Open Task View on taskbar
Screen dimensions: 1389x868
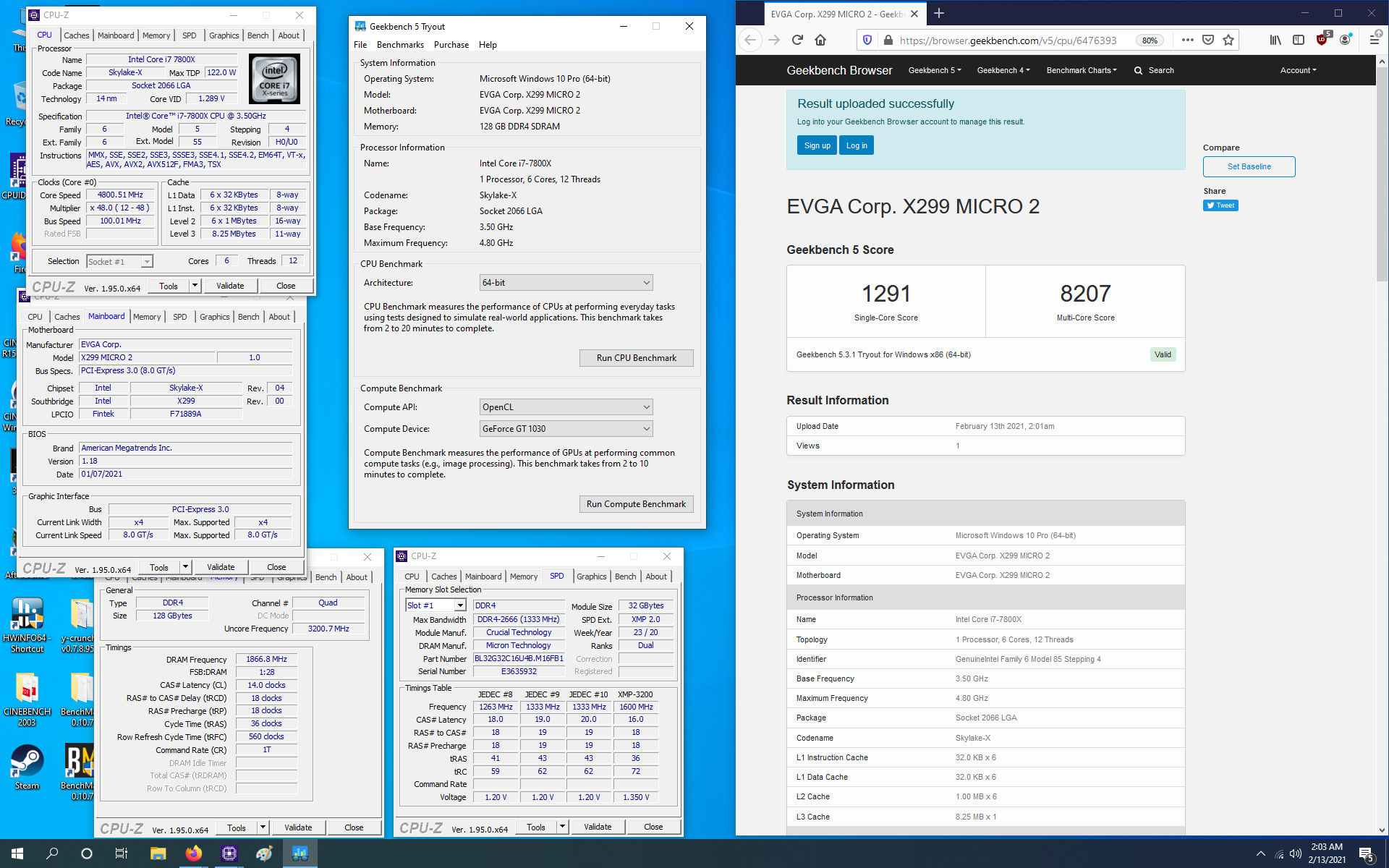122,854
